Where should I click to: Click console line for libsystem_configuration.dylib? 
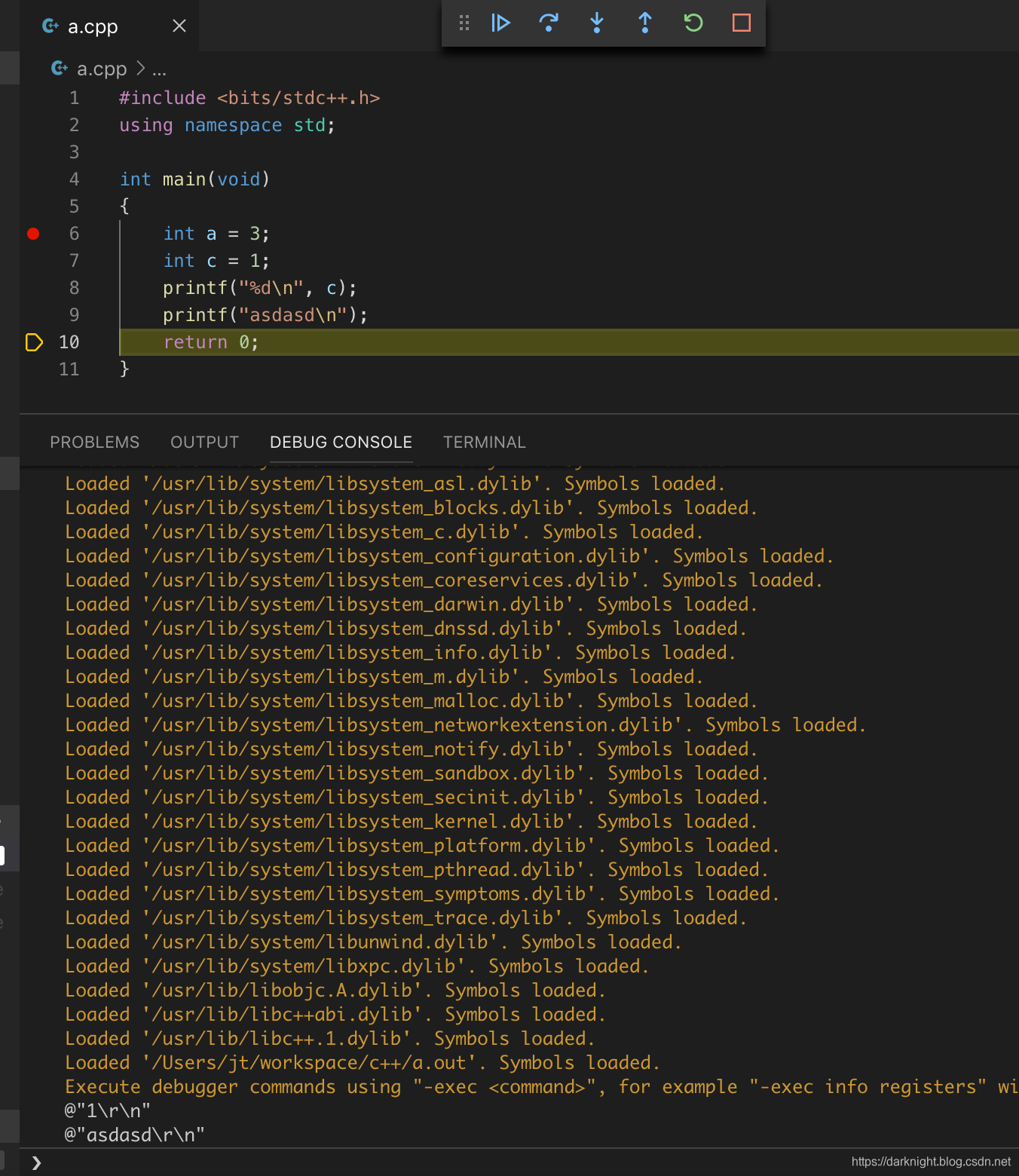pos(449,556)
